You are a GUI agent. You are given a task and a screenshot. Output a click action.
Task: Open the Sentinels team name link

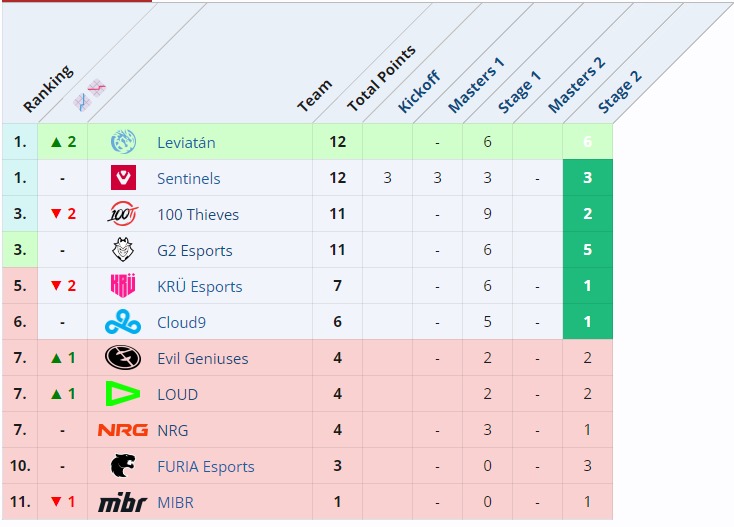tap(188, 178)
